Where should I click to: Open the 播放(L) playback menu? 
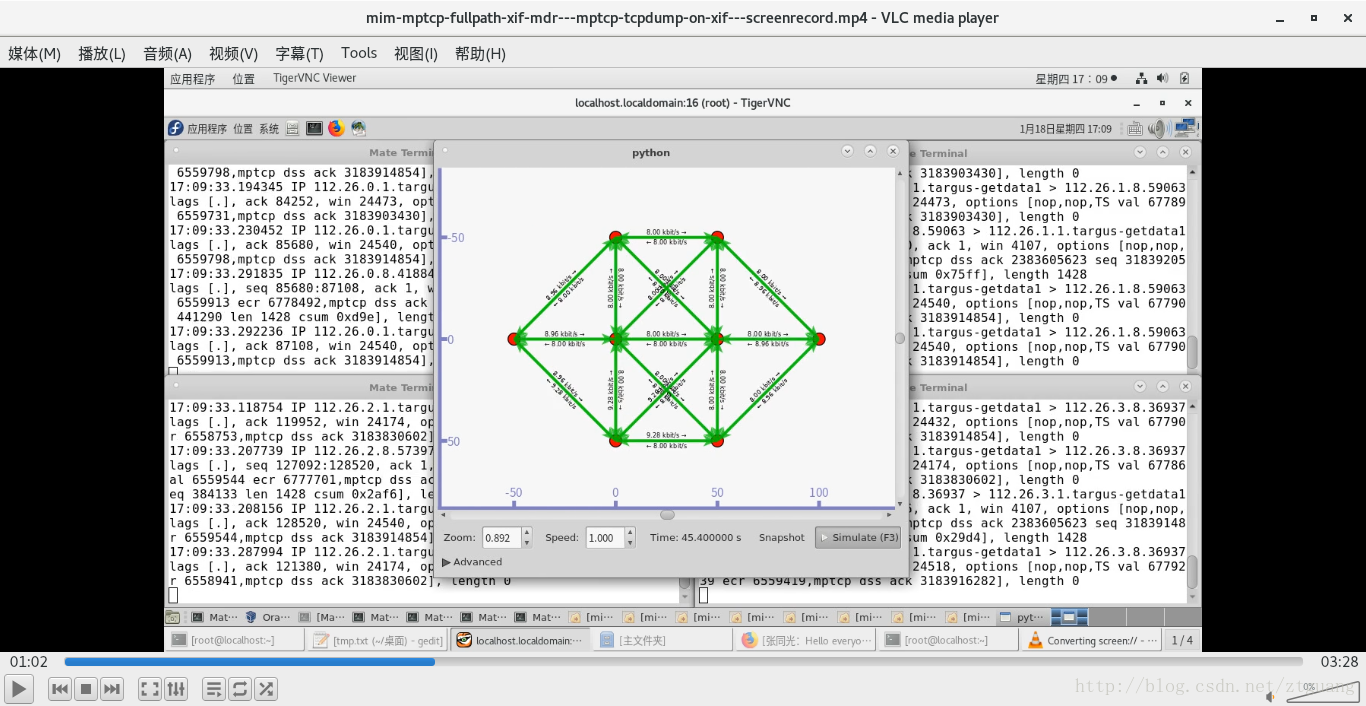click(x=102, y=54)
